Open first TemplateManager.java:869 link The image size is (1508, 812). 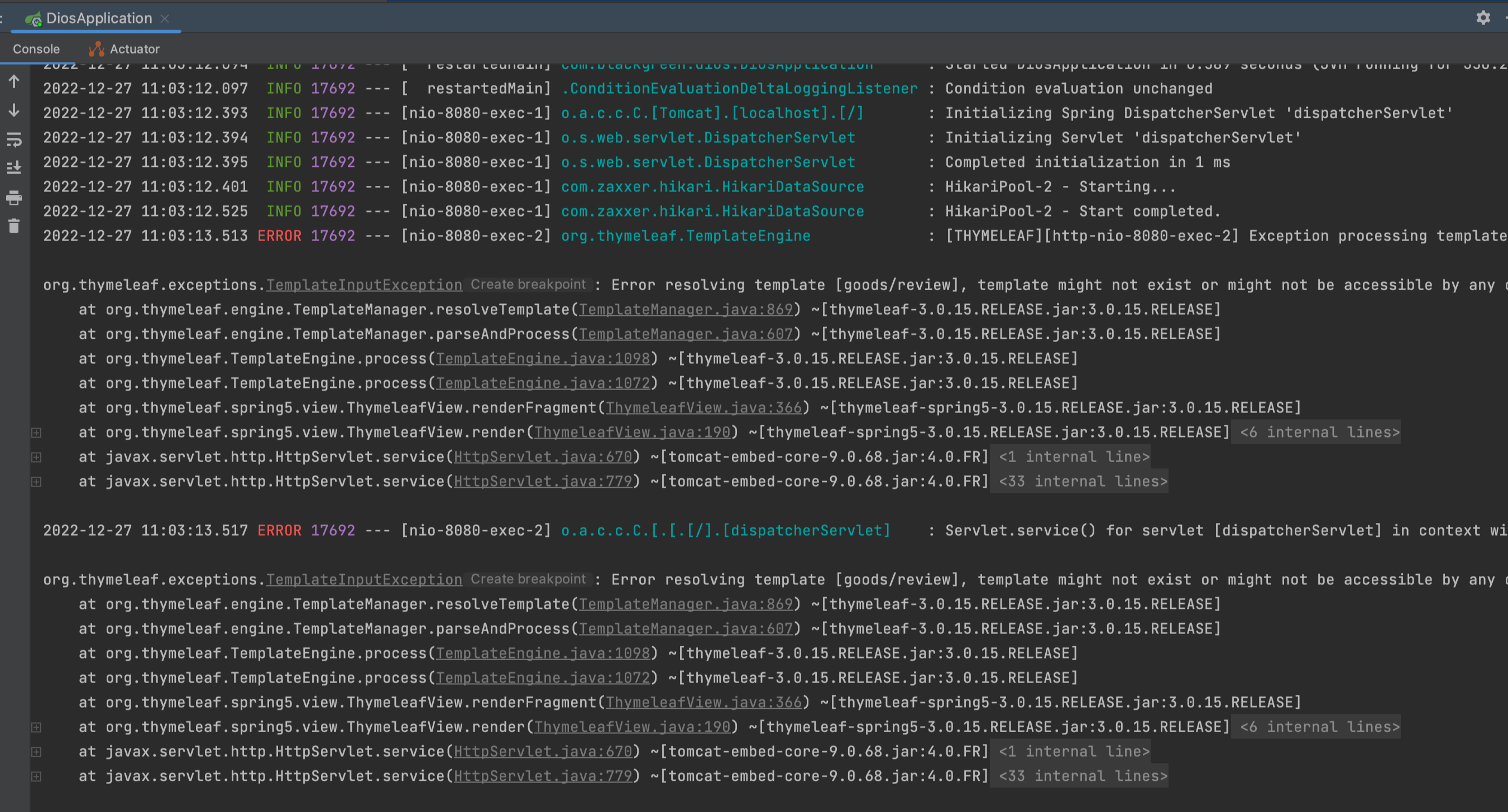coord(686,310)
